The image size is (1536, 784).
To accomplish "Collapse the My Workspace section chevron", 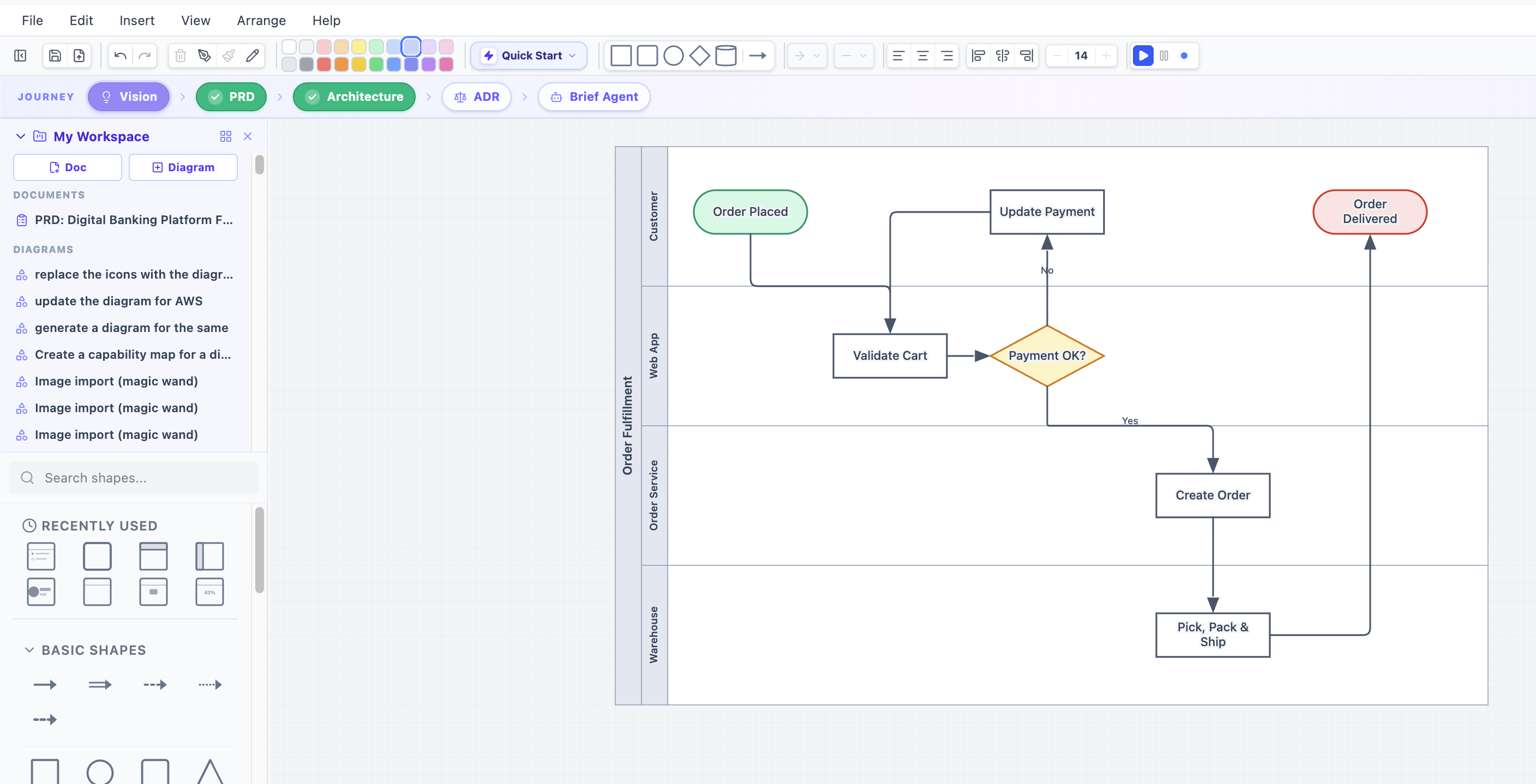I will 20,136.
